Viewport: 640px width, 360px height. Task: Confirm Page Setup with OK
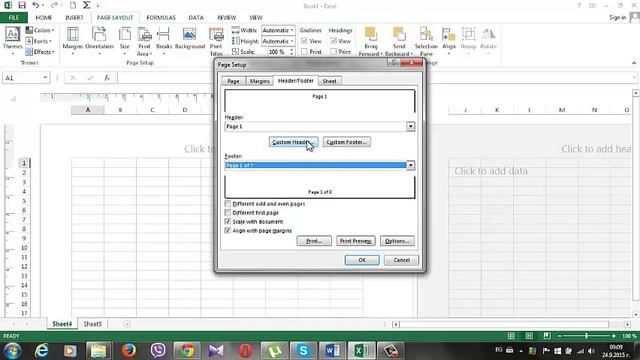pyautogui.click(x=362, y=260)
